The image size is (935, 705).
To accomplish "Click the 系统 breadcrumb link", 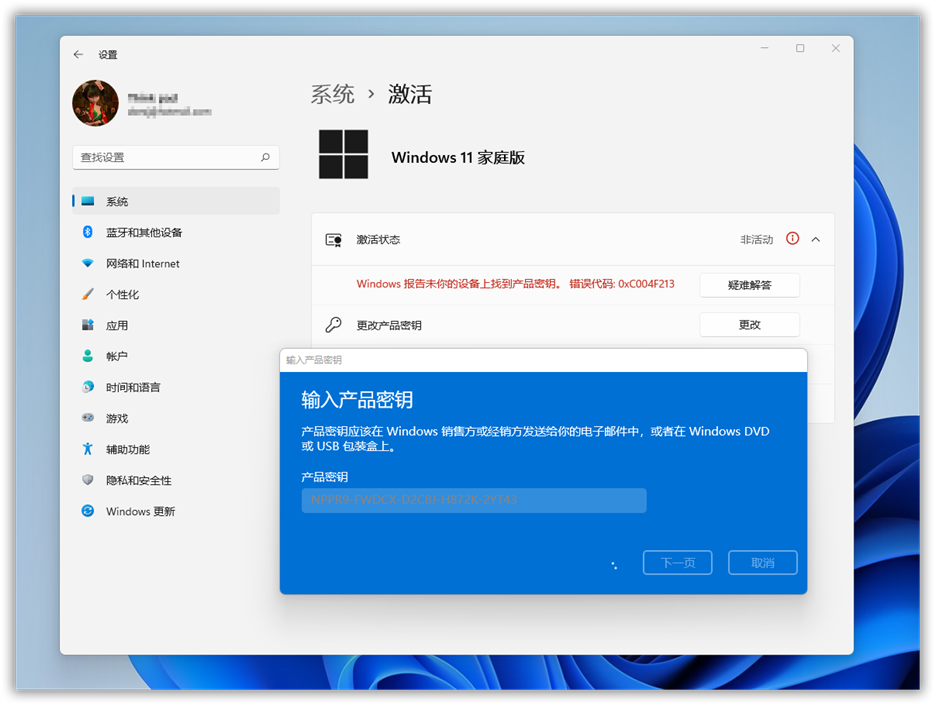I will coord(333,94).
